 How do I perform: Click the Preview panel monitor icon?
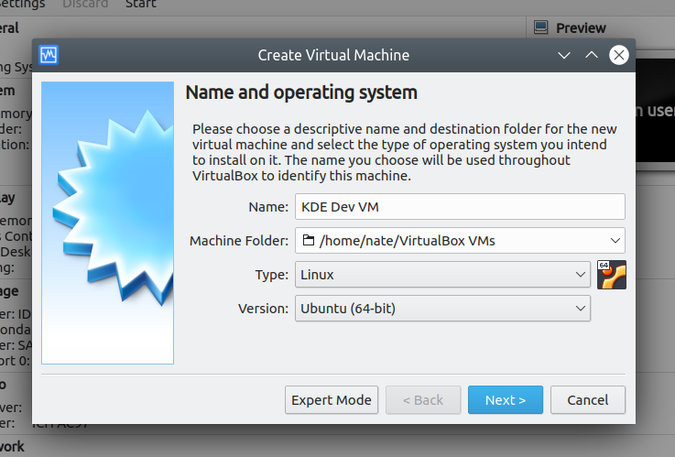tap(540, 28)
